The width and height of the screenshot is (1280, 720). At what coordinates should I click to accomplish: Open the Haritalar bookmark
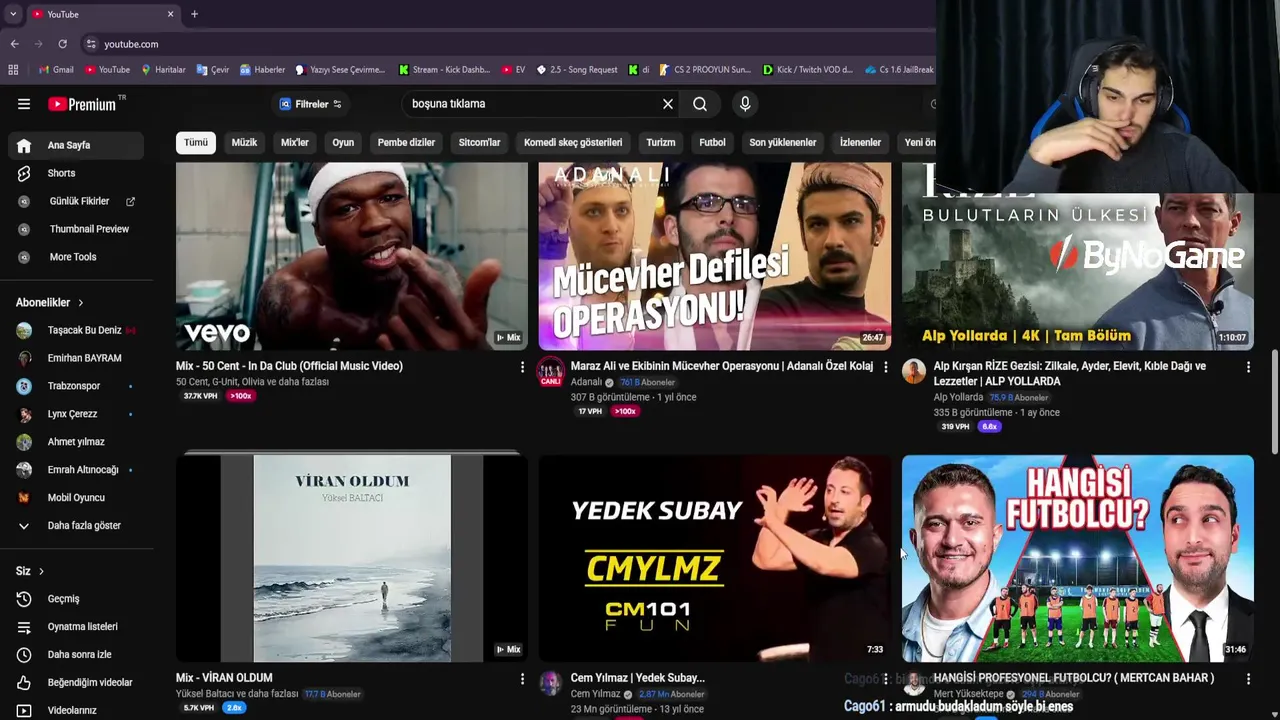click(x=163, y=70)
